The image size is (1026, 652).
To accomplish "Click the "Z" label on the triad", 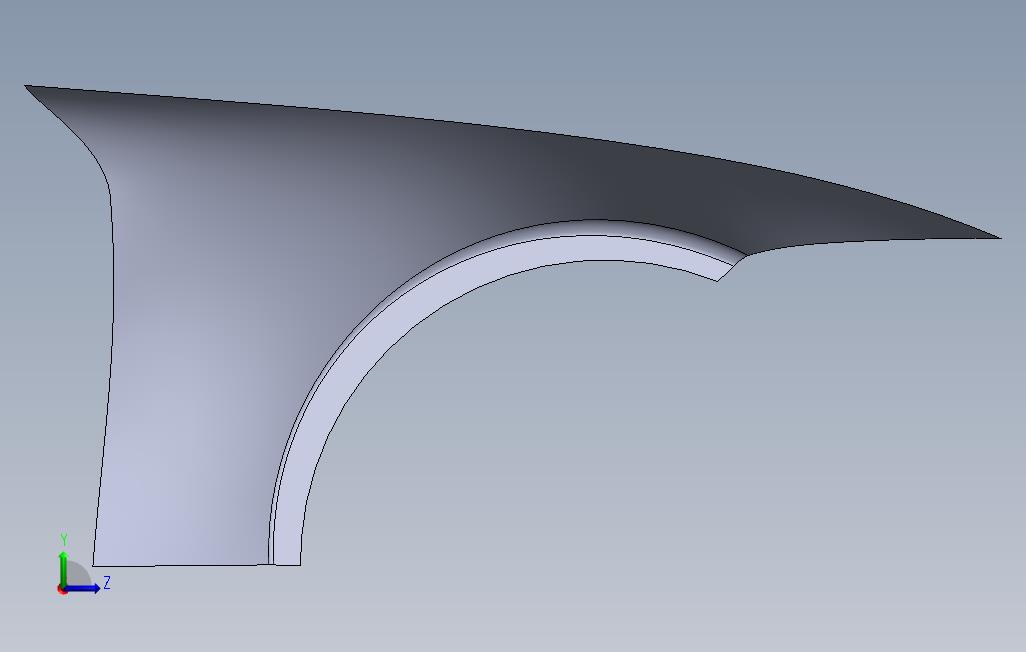I will tap(107, 583).
